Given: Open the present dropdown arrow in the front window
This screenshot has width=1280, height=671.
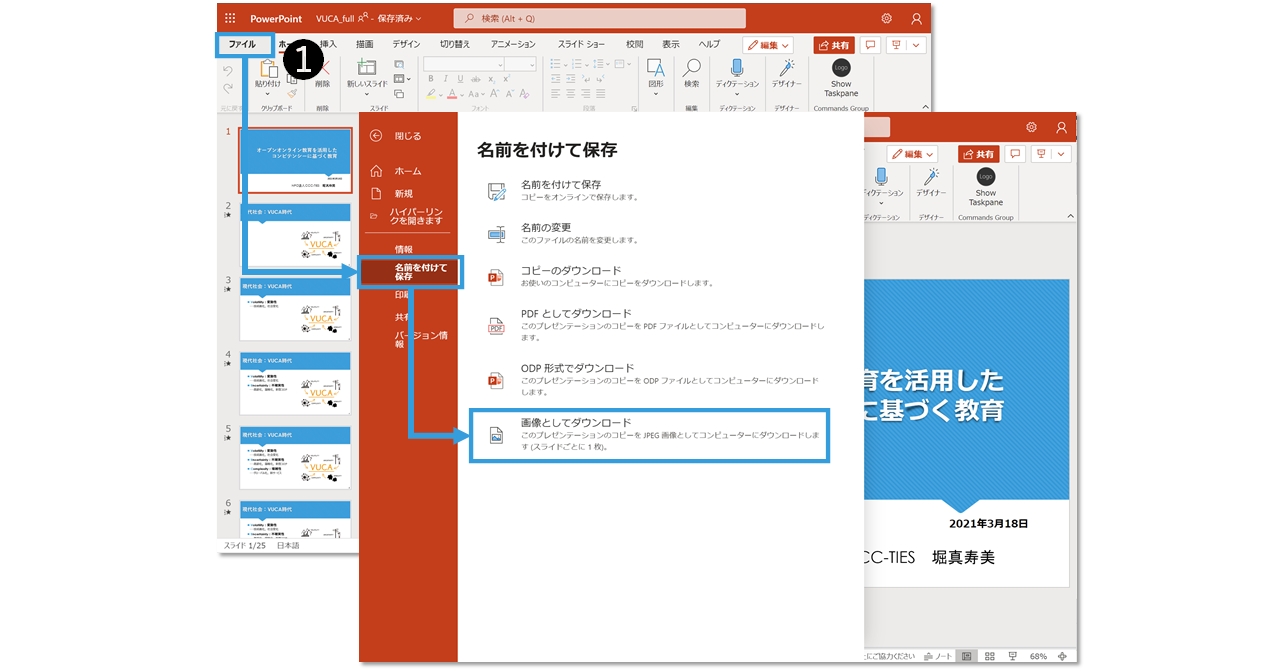Looking at the screenshot, I should pos(1061,154).
